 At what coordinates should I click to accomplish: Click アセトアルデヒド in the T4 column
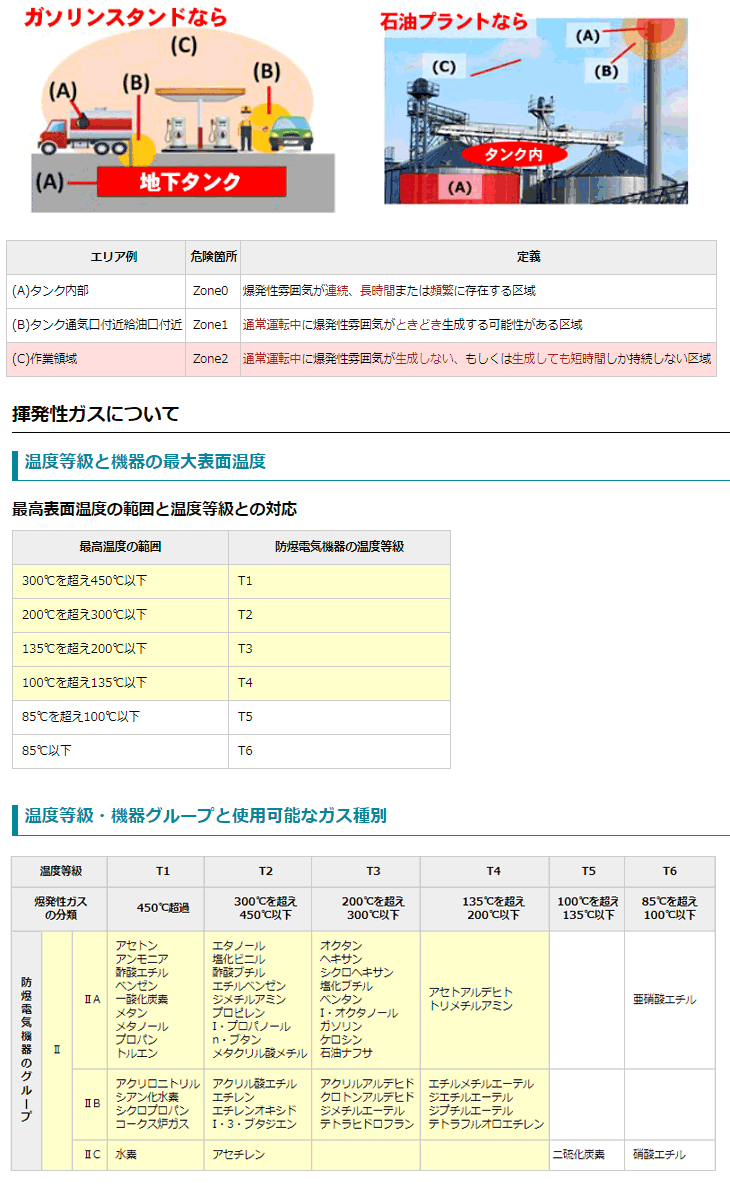pyautogui.click(x=470, y=992)
